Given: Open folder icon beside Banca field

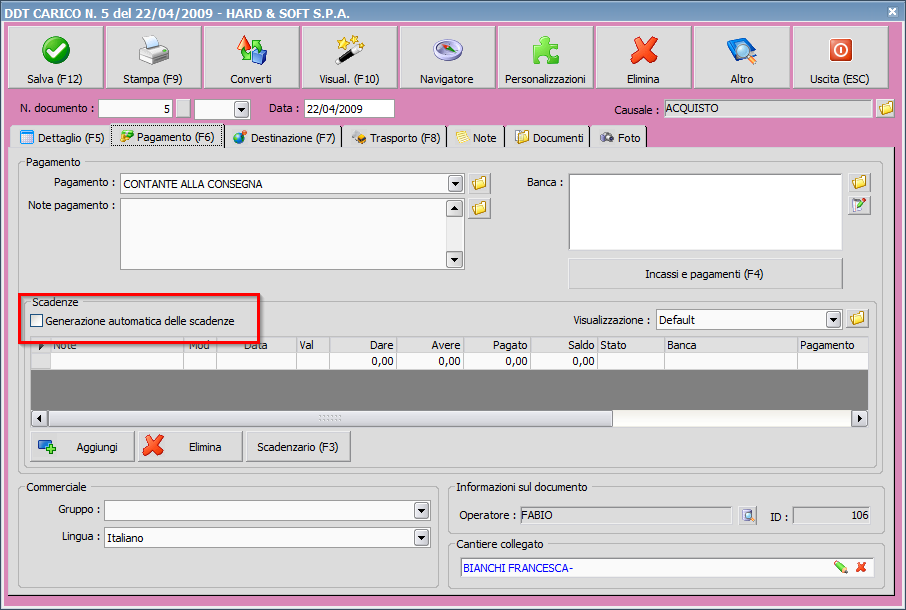Looking at the screenshot, I should (x=859, y=182).
